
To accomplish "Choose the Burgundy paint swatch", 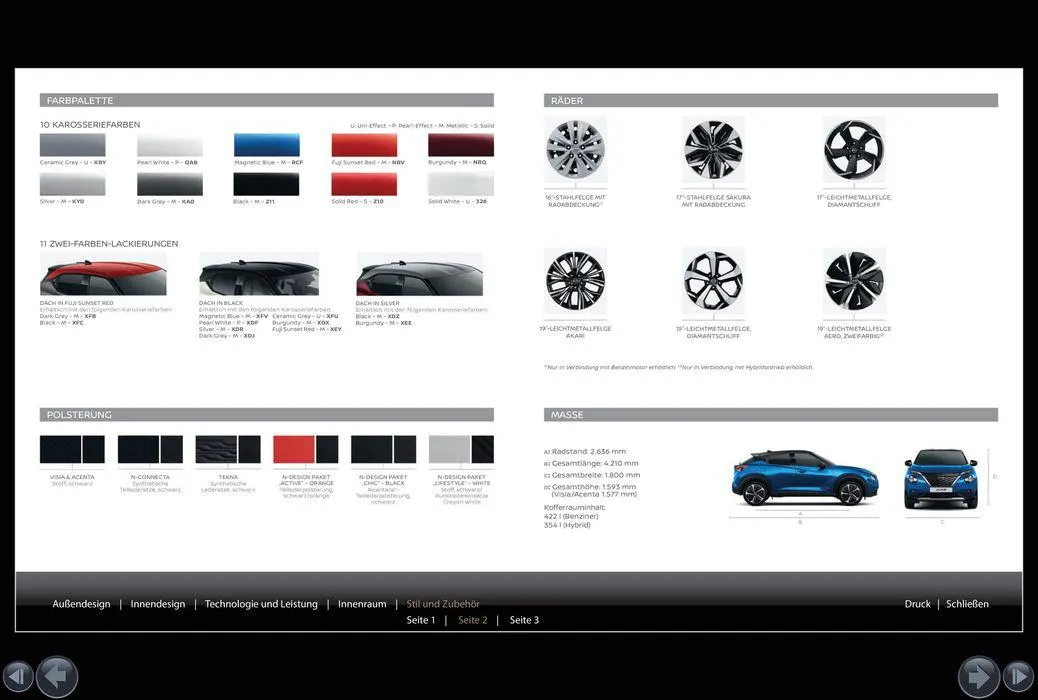I will click(x=461, y=145).
